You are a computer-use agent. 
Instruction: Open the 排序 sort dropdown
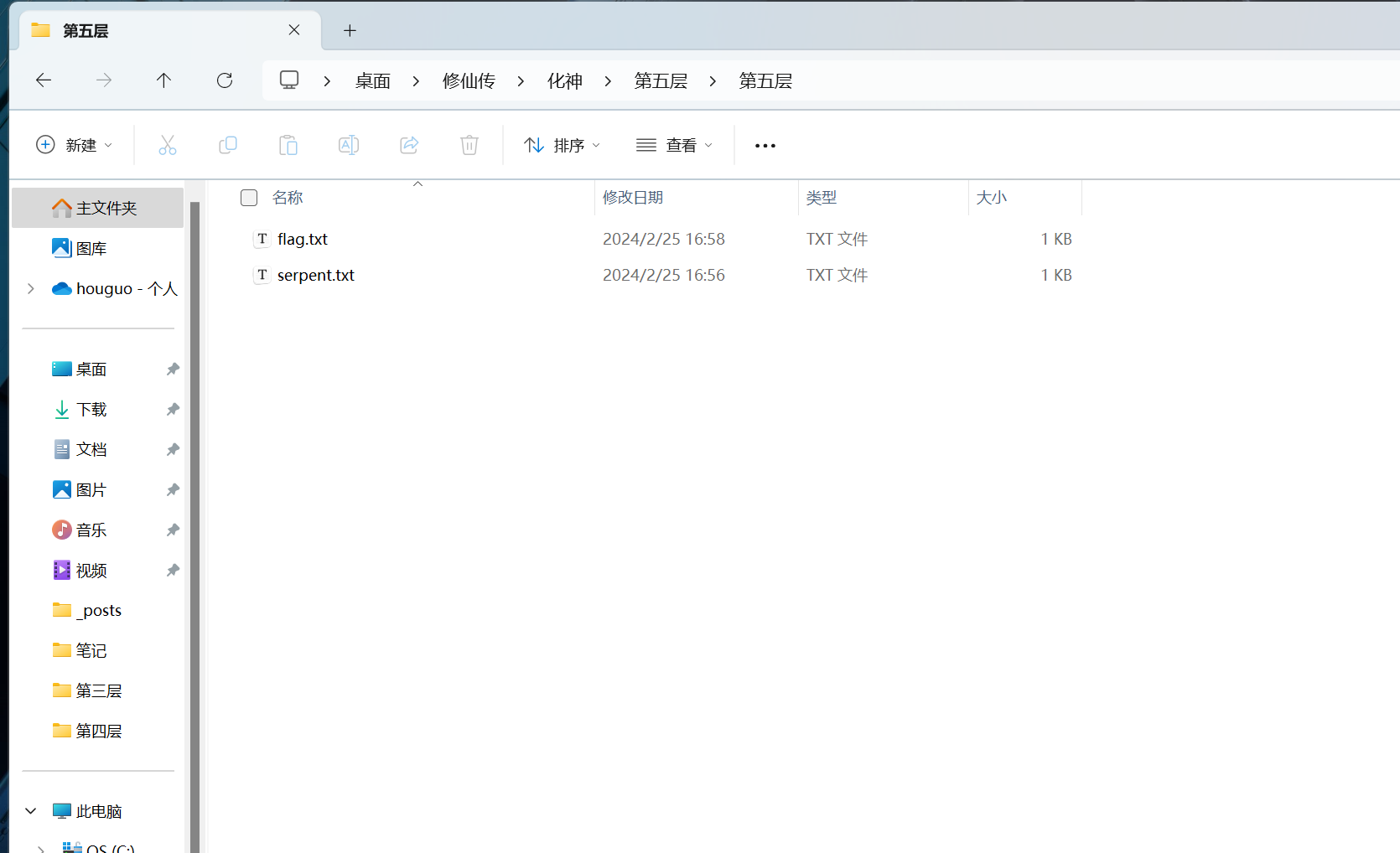[563, 145]
